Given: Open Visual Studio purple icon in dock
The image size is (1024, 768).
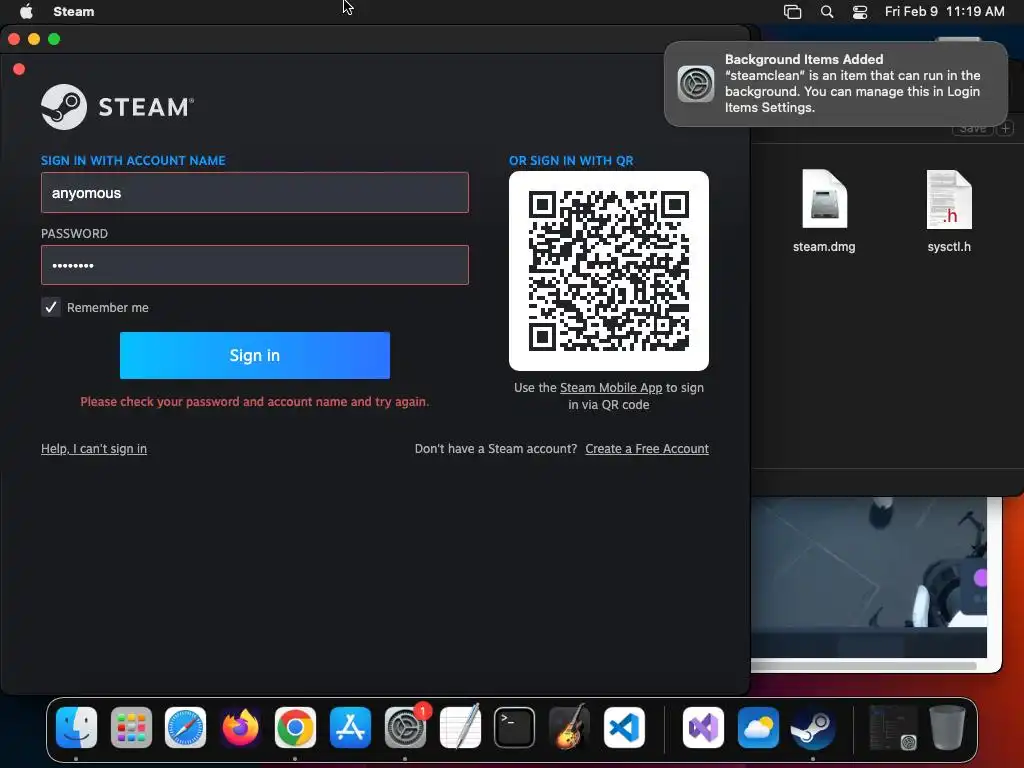Looking at the screenshot, I should click(x=703, y=727).
